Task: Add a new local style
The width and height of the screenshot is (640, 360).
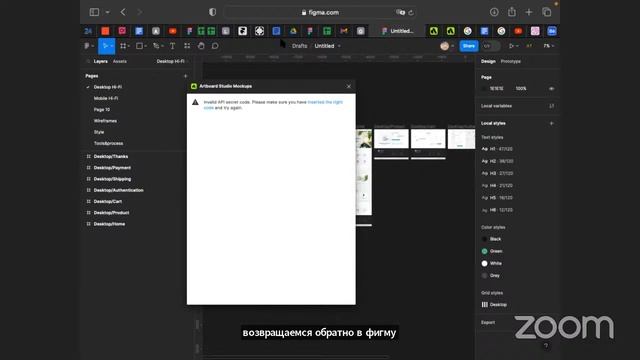Action: 551,123
